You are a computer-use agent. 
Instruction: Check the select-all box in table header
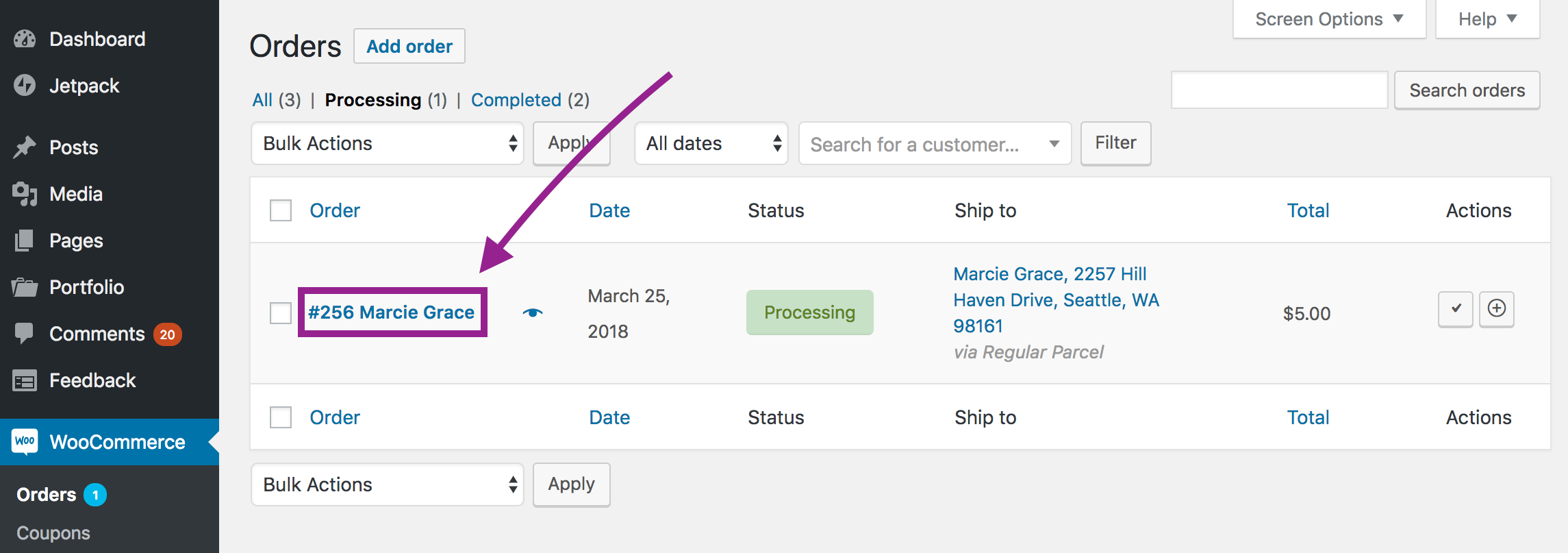(281, 210)
